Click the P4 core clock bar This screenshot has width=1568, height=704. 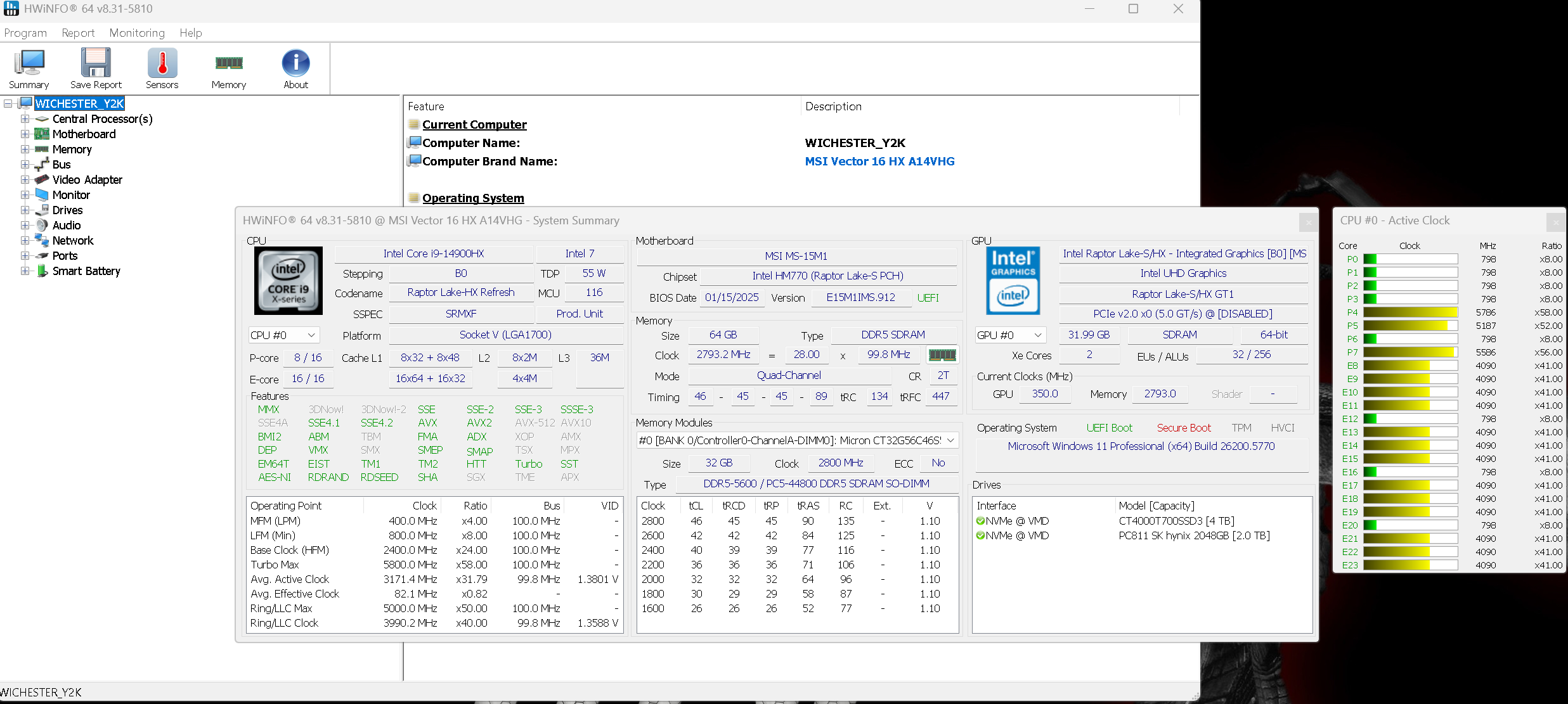pyautogui.click(x=1411, y=312)
